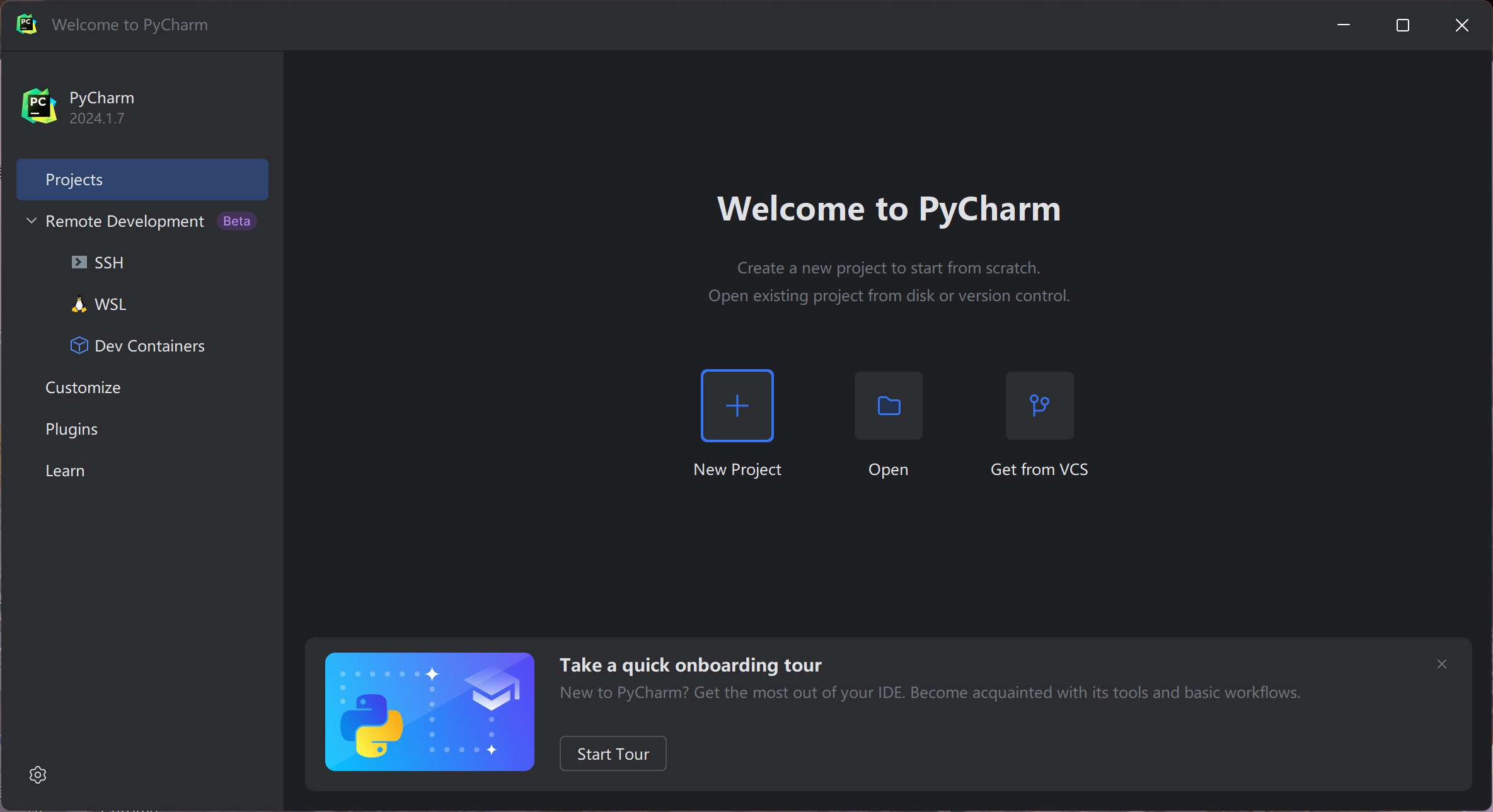Viewport: 1493px width, 812px height.
Task: Open settings via the bottom-left gear icon
Action: [38, 775]
